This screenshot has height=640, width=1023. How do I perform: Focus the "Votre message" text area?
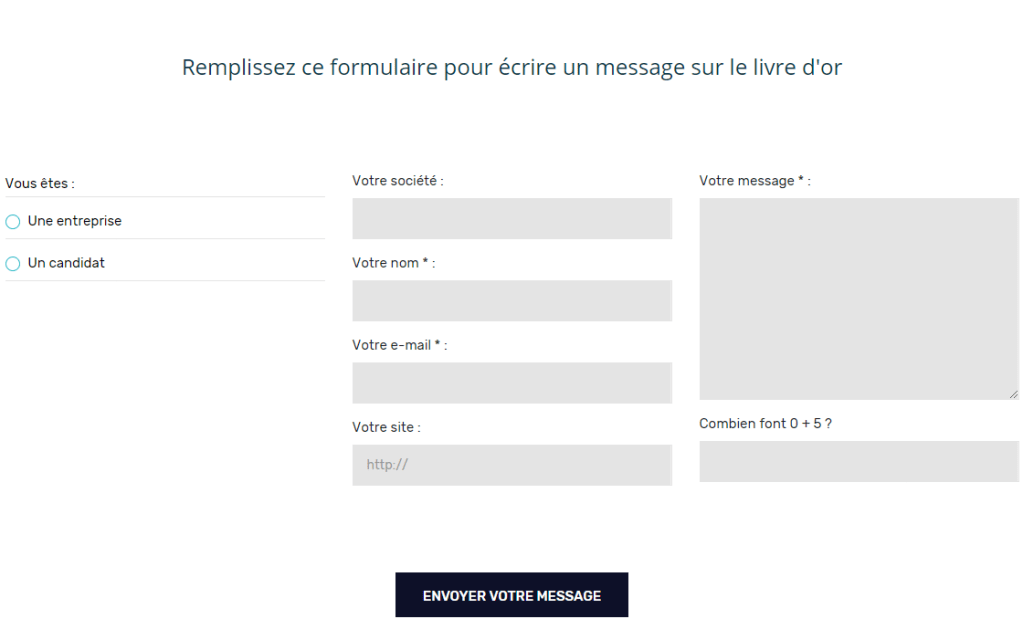858,298
